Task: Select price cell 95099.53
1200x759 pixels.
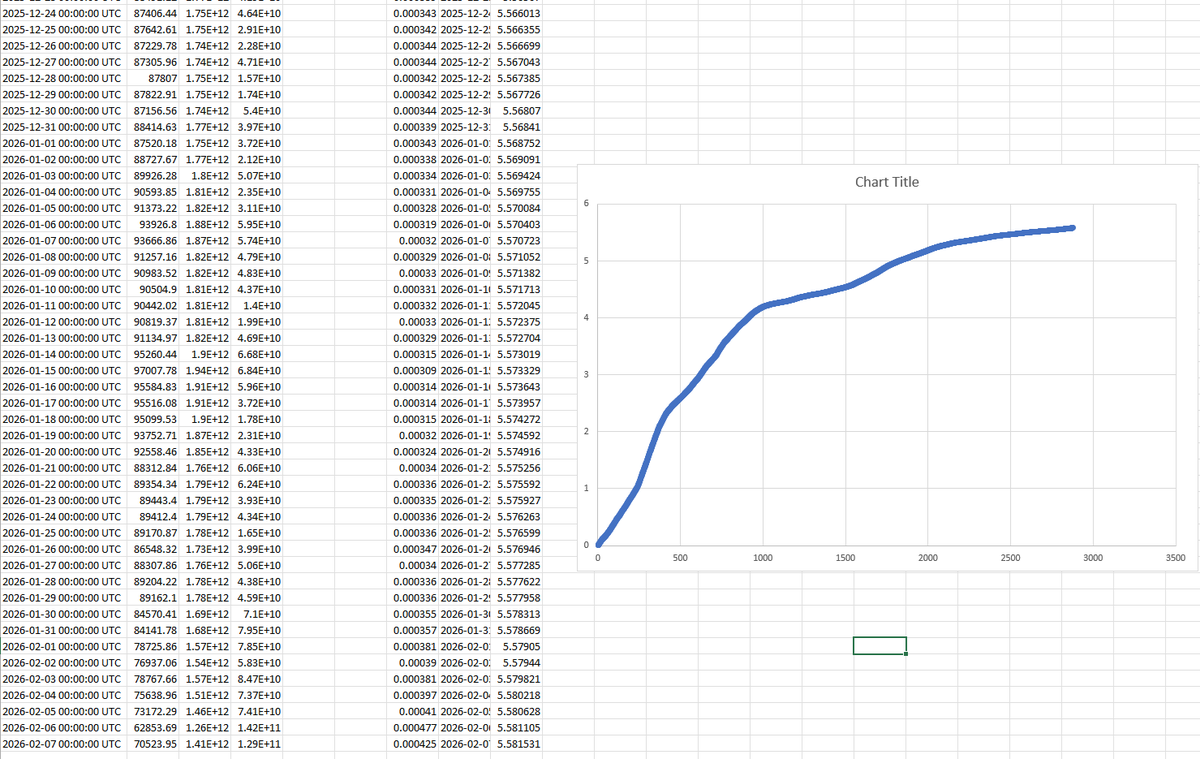Action: click(x=155, y=418)
